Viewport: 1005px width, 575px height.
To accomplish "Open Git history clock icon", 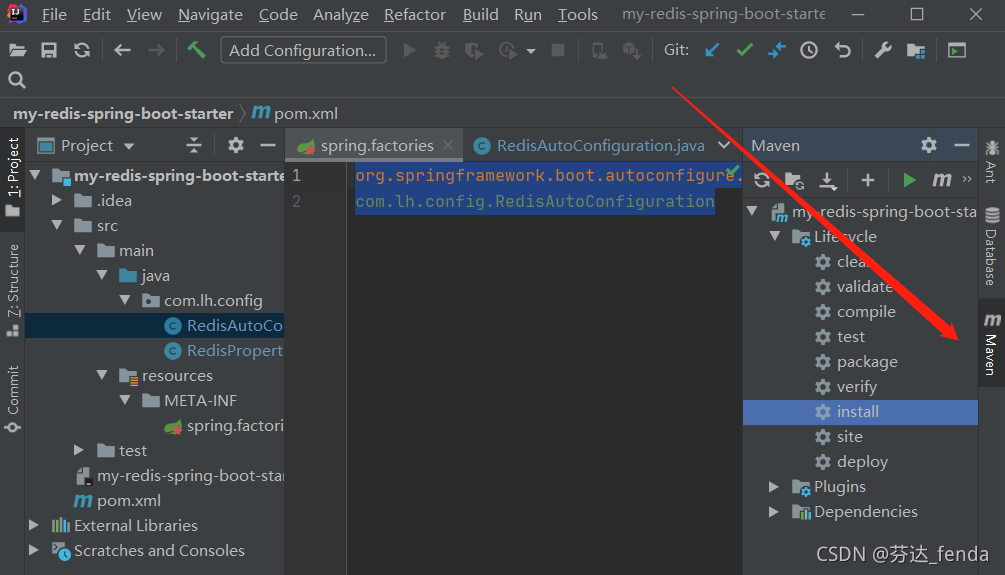I will 809,50.
